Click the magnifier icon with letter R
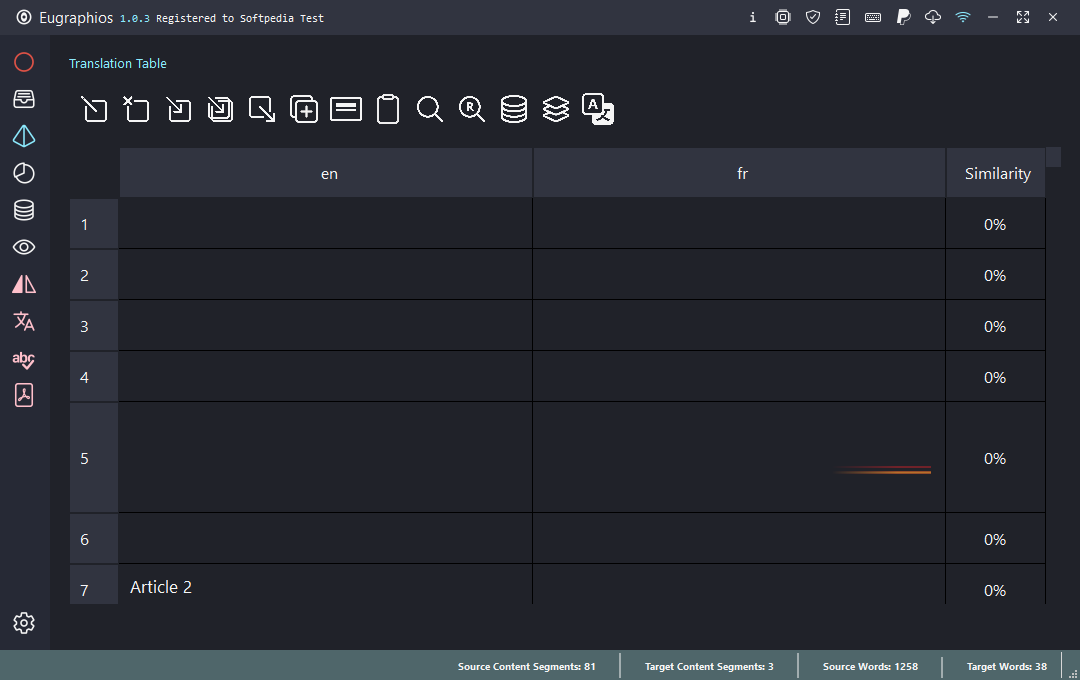The height and width of the screenshot is (680, 1080). tap(472, 109)
